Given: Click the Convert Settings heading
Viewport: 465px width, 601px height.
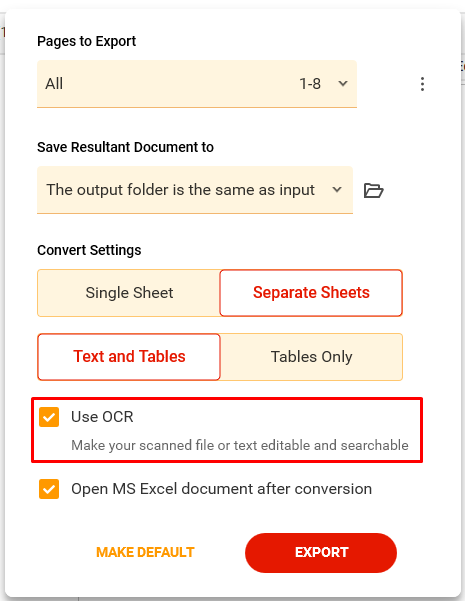Looking at the screenshot, I should pos(89,250).
